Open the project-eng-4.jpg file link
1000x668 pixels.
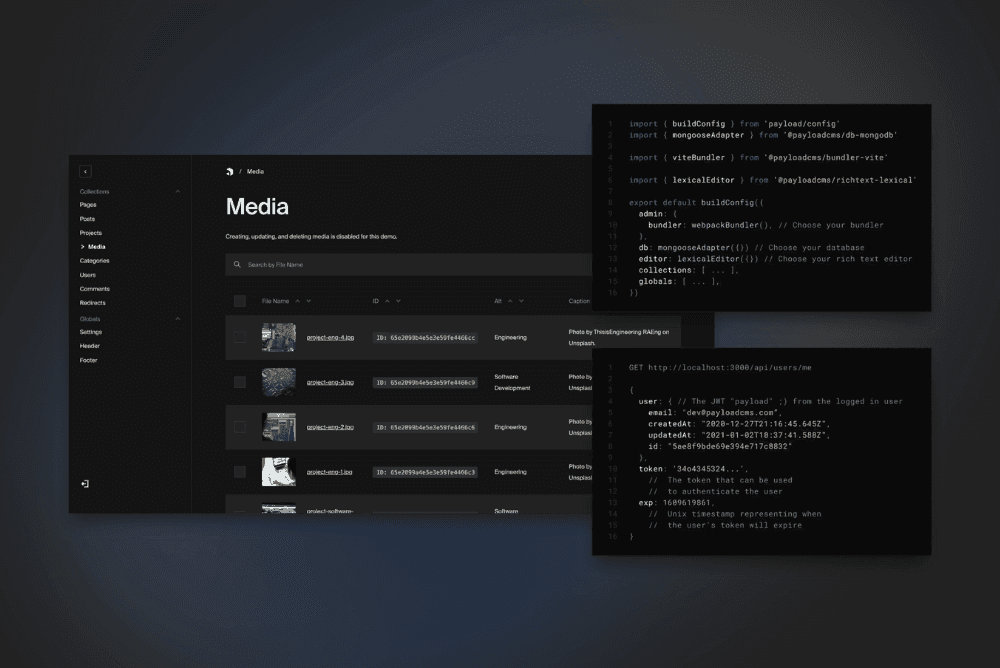click(330, 338)
